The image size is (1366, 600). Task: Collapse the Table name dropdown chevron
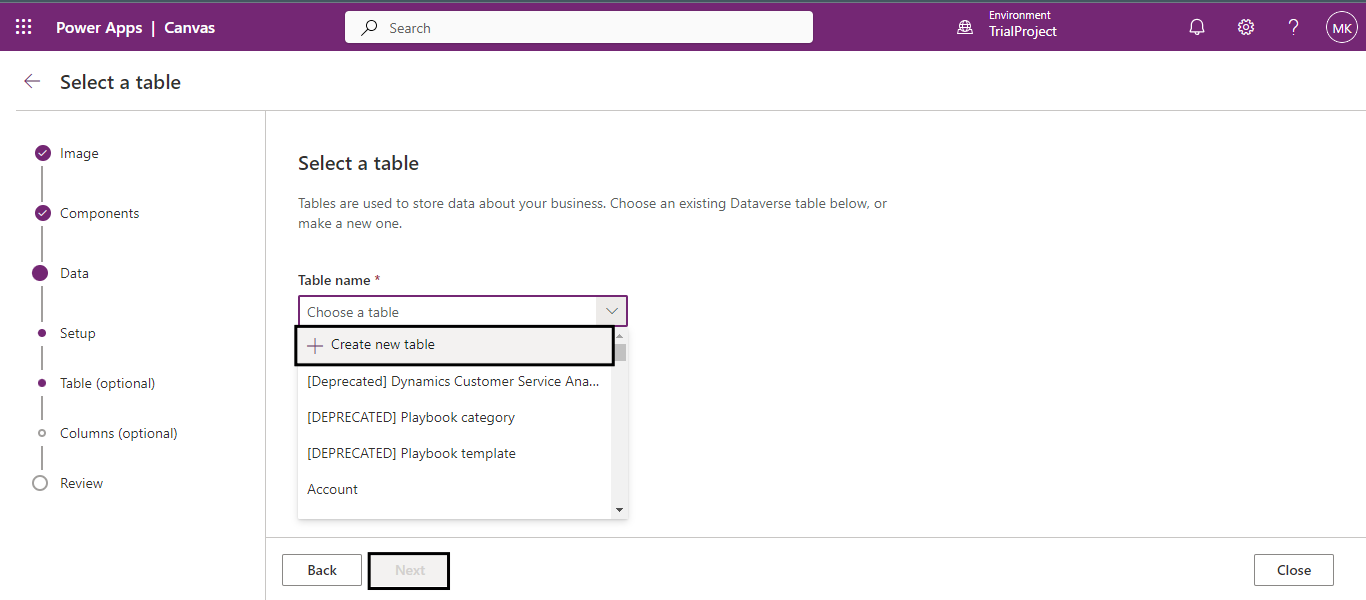click(611, 311)
